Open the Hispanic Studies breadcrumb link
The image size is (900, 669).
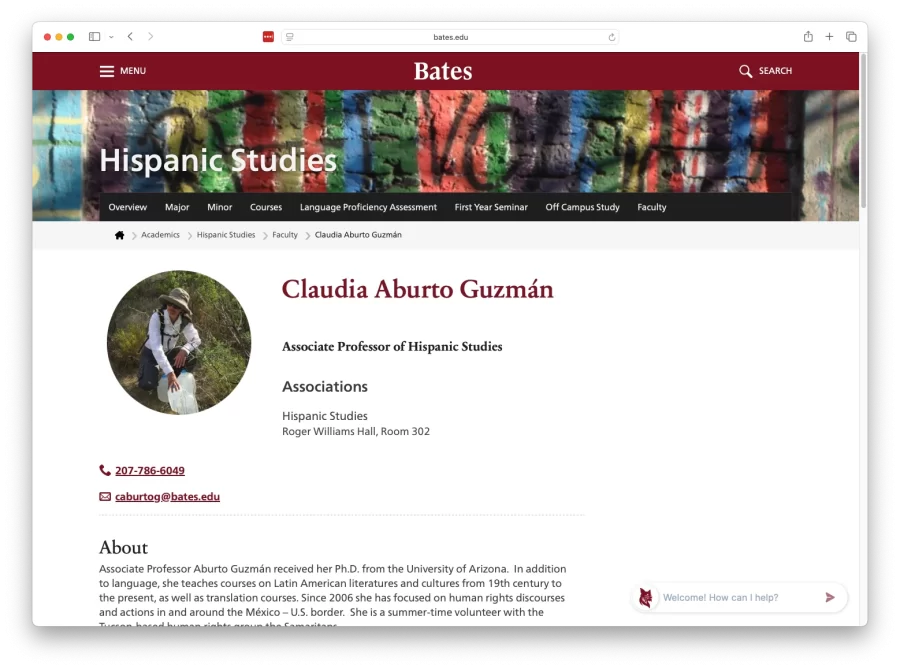tap(225, 234)
